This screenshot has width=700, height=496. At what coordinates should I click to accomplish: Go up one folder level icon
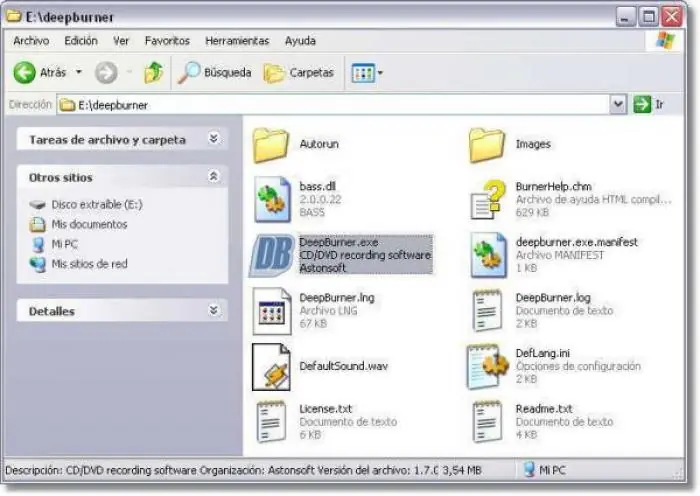click(x=154, y=72)
